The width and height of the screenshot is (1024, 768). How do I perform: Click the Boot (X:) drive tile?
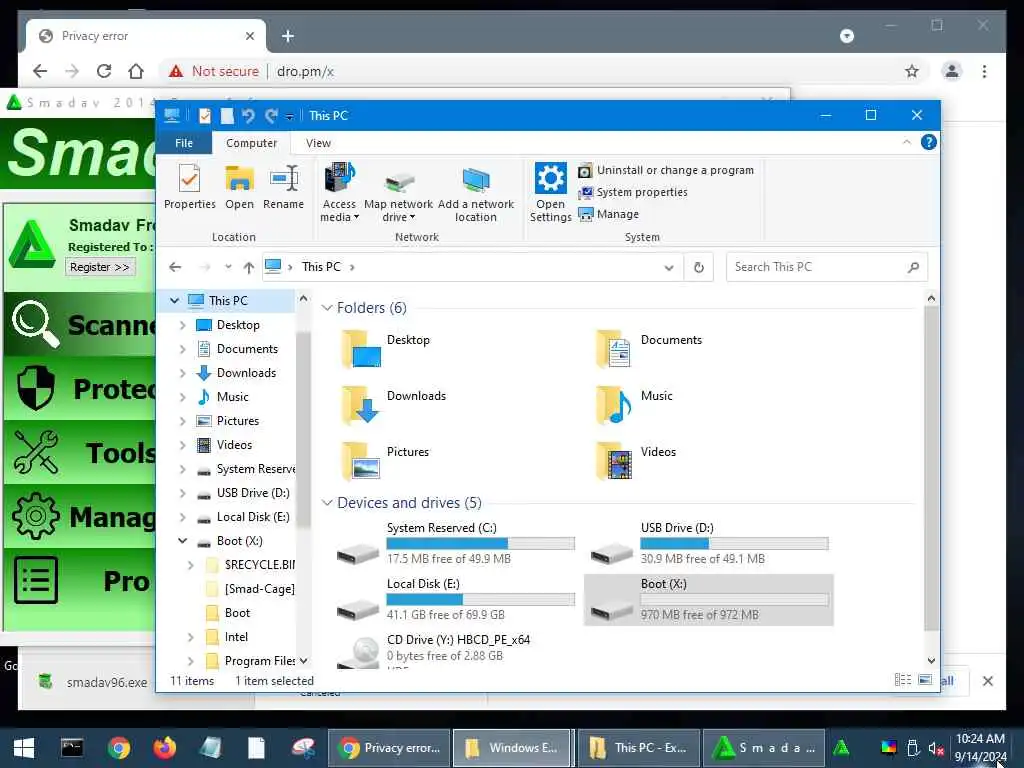point(709,600)
